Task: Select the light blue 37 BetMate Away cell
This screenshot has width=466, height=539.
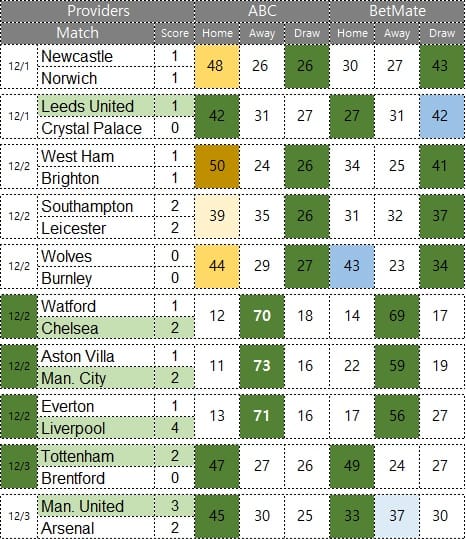Action: (x=397, y=516)
